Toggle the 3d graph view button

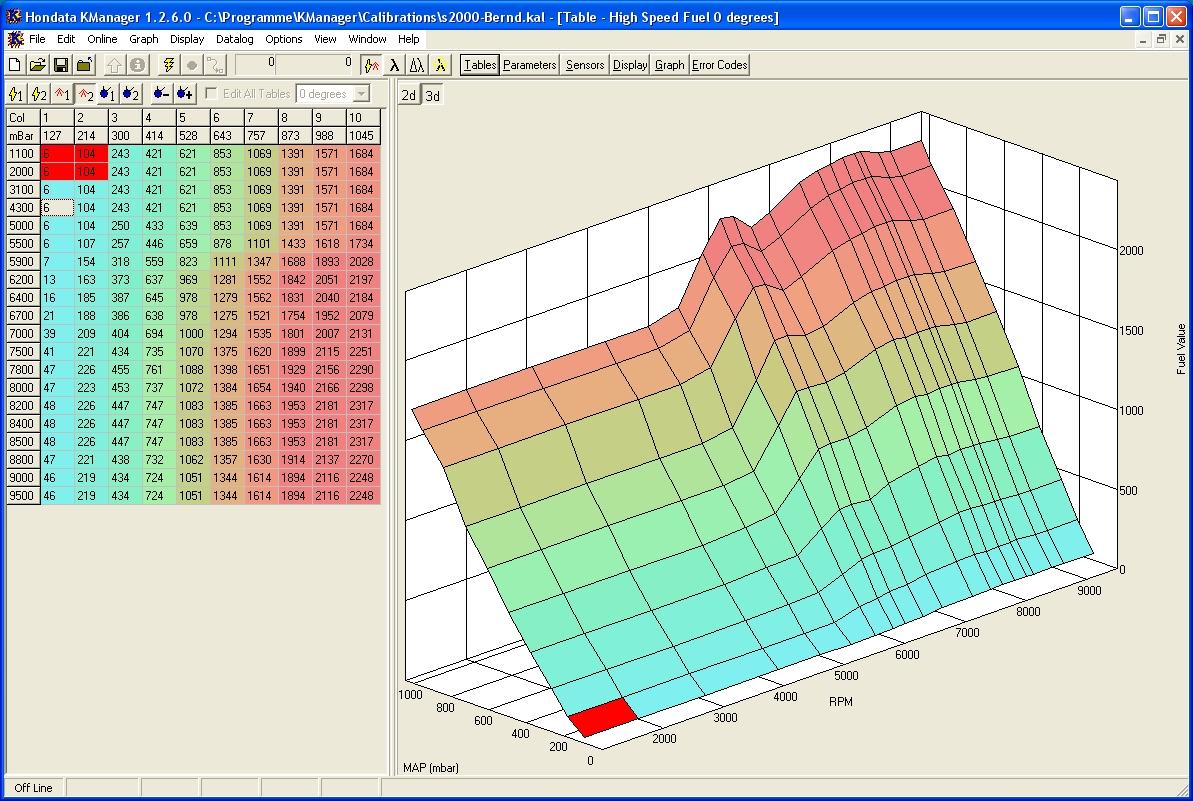point(433,95)
